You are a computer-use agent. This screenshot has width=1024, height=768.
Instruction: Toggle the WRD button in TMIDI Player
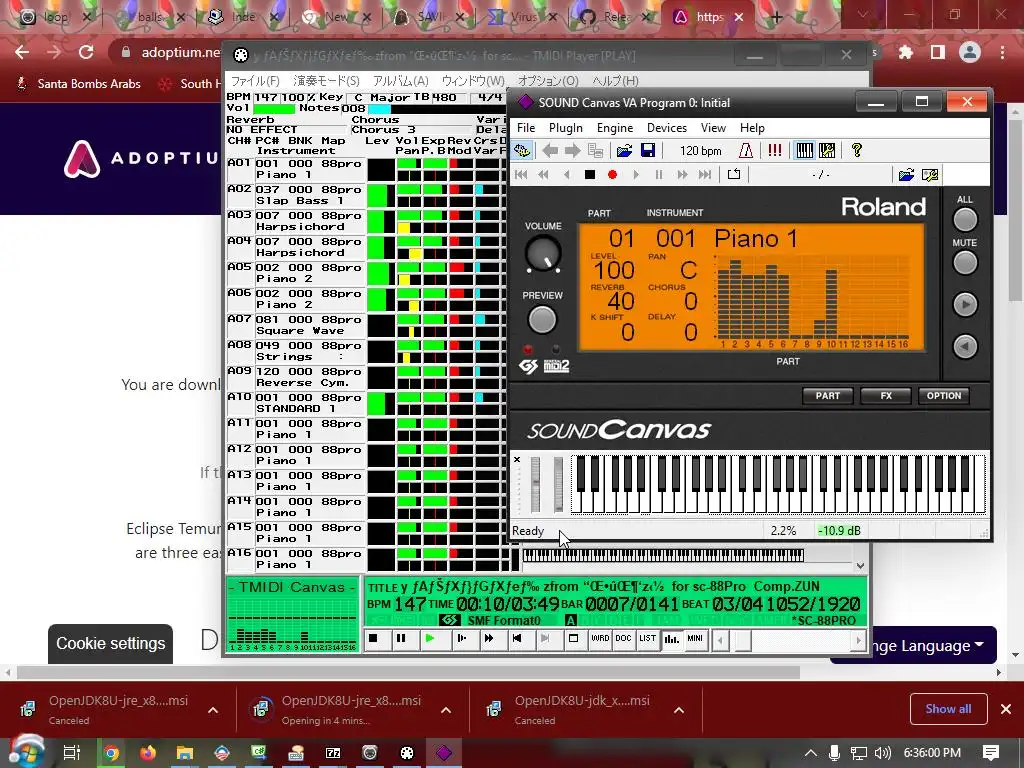pos(600,639)
